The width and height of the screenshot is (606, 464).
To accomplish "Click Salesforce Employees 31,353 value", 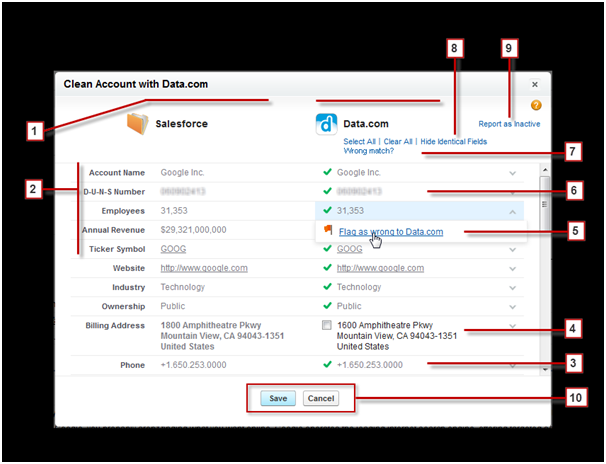I will (174, 211).
